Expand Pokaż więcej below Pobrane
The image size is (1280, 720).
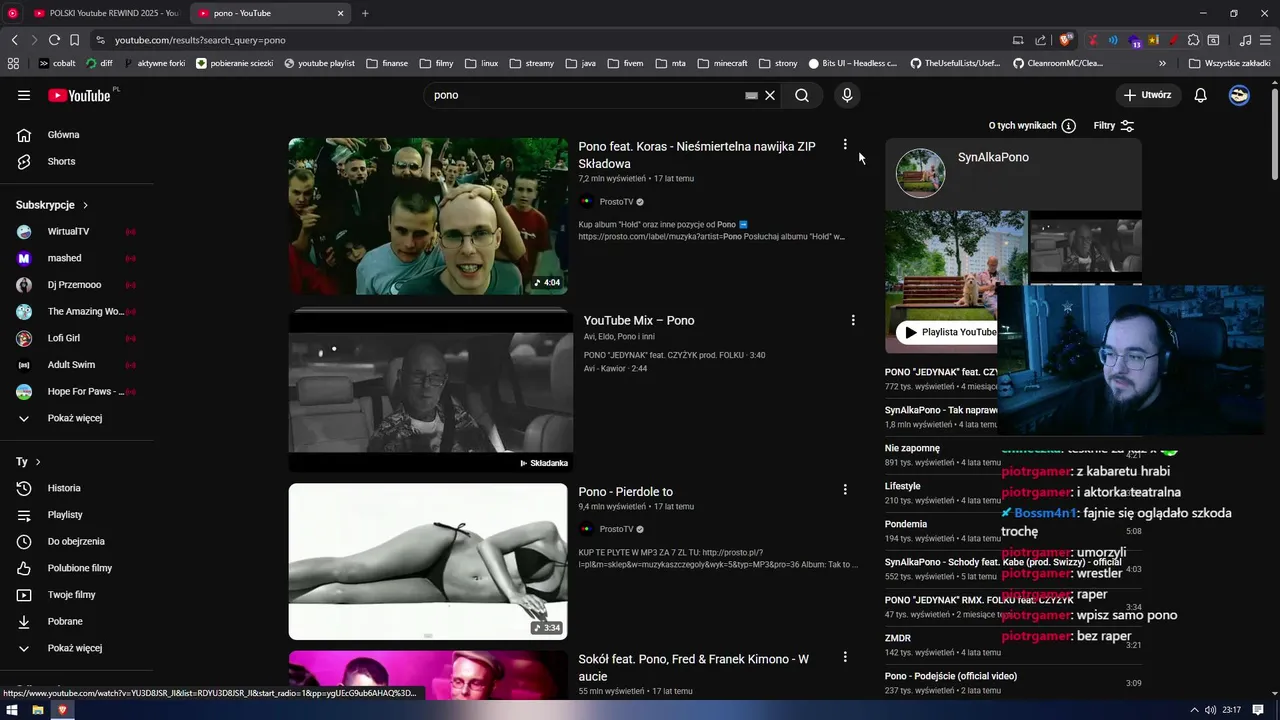[75, 648]
